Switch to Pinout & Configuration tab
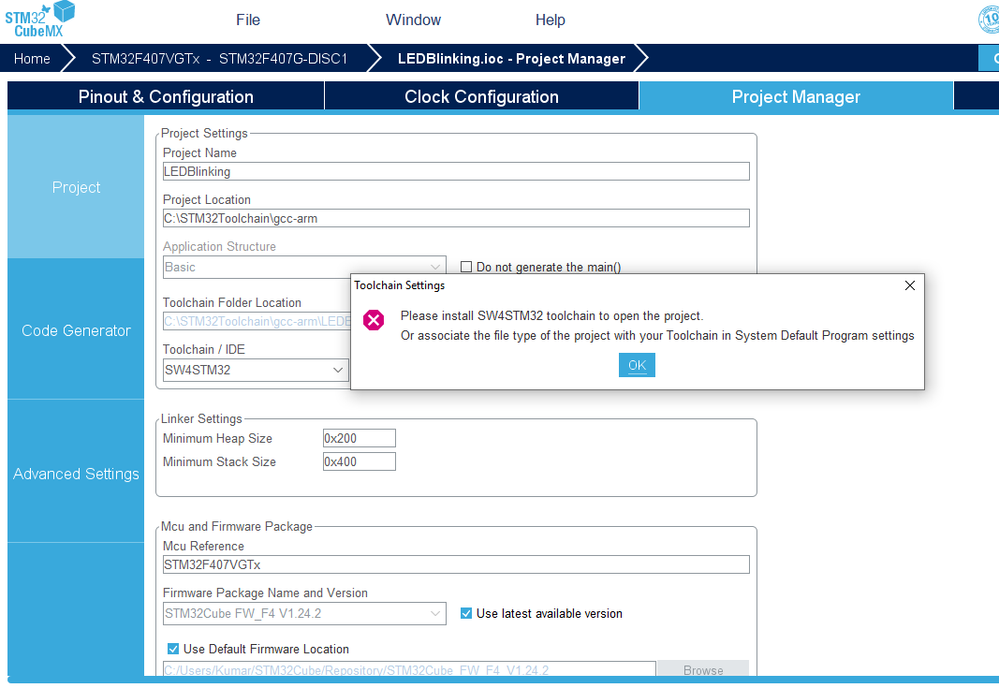 [166, 96]
